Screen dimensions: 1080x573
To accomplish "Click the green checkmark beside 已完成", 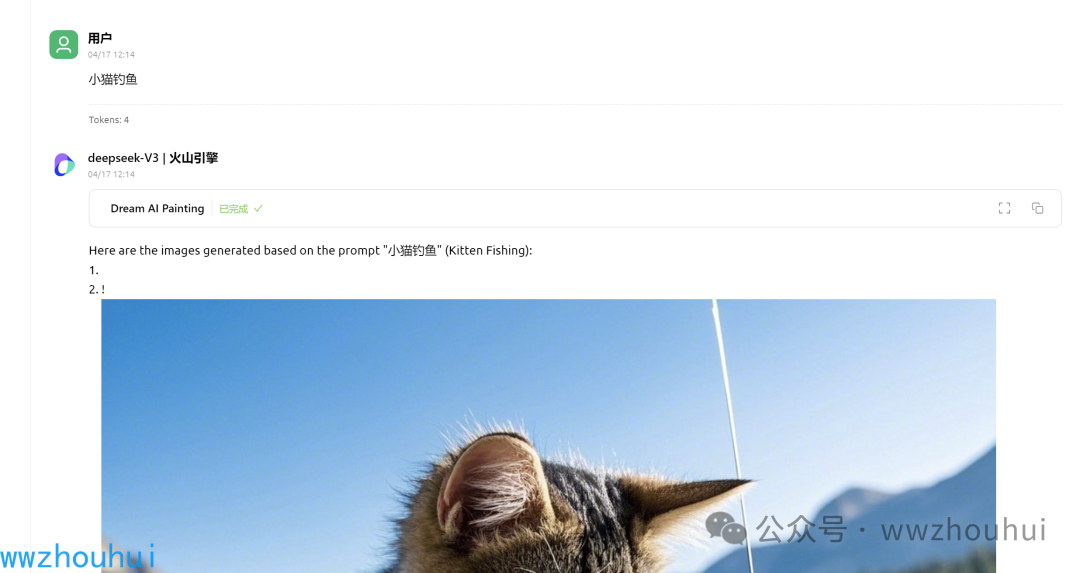I will (x=258, y=209).
